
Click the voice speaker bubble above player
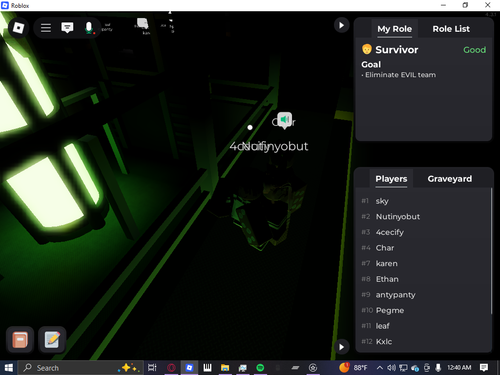coord(284,120)
